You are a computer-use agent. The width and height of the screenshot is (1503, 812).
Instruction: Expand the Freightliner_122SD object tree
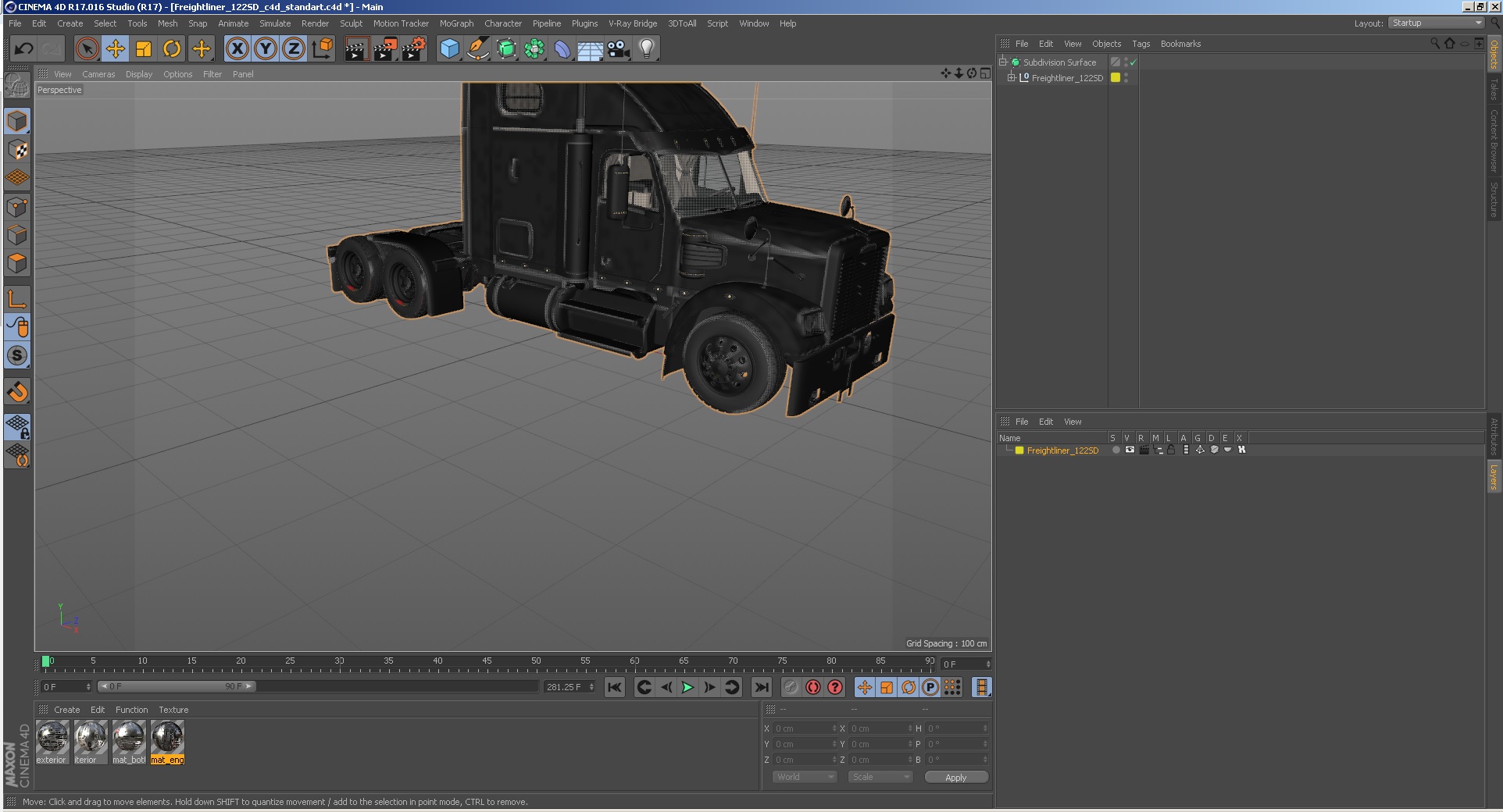(x=1012, y=77)
